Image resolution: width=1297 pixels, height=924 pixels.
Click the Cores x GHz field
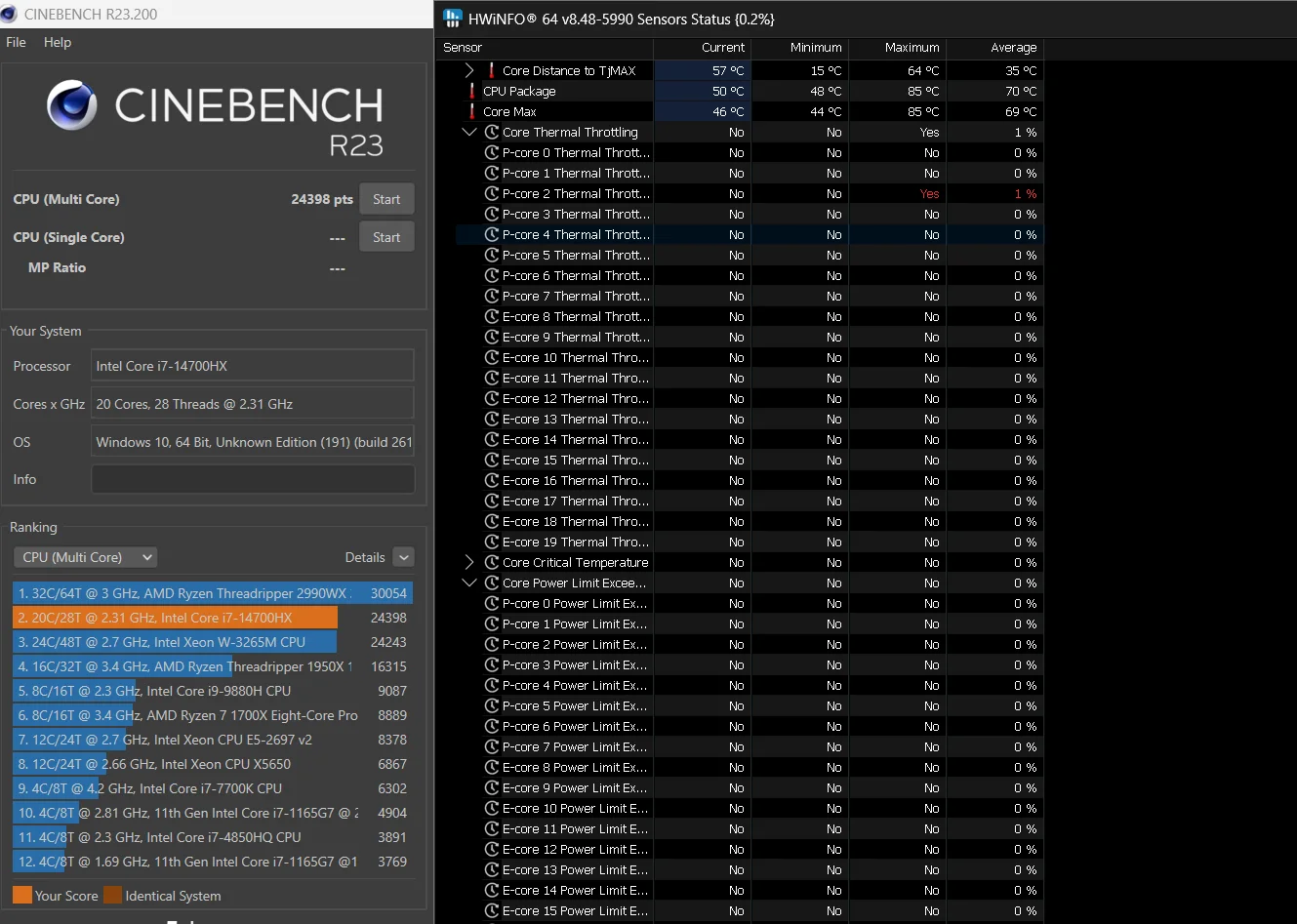click(x=253, y=404)
